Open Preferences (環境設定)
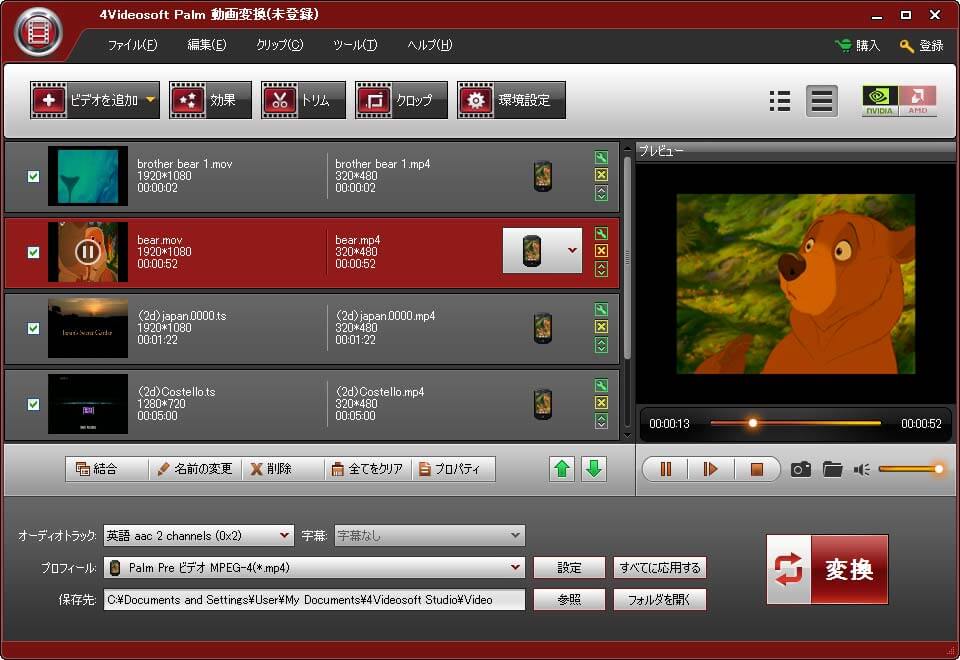 coord(511,100)
